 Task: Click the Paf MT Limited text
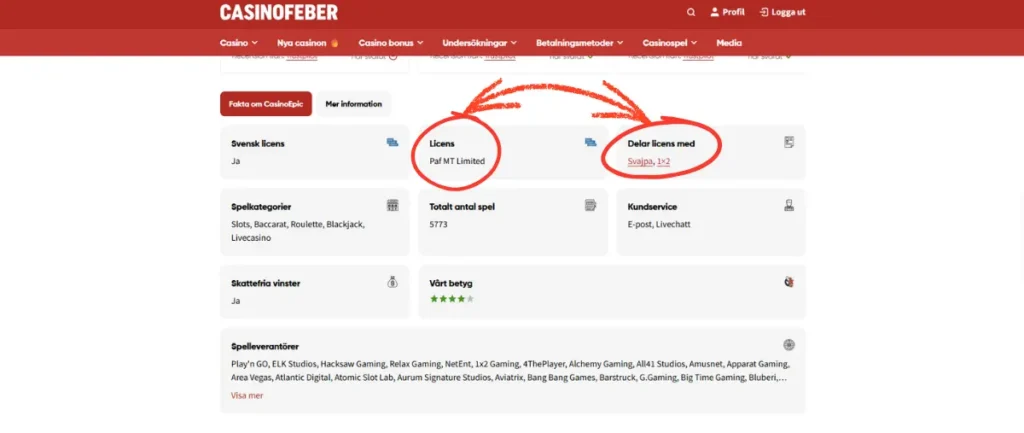point(457,161)
